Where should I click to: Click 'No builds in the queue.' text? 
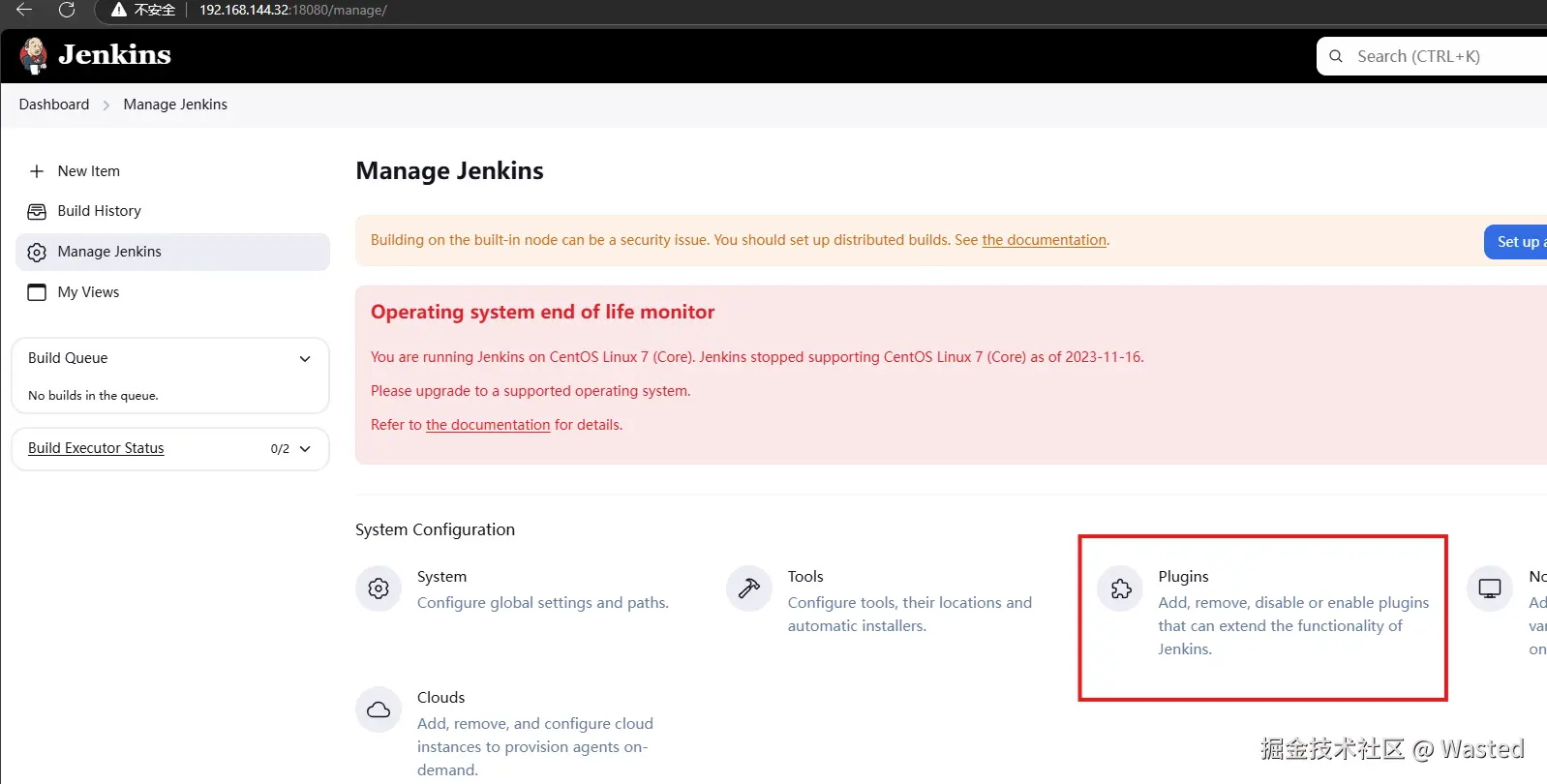pyautogui.click(x=93, y=396)
